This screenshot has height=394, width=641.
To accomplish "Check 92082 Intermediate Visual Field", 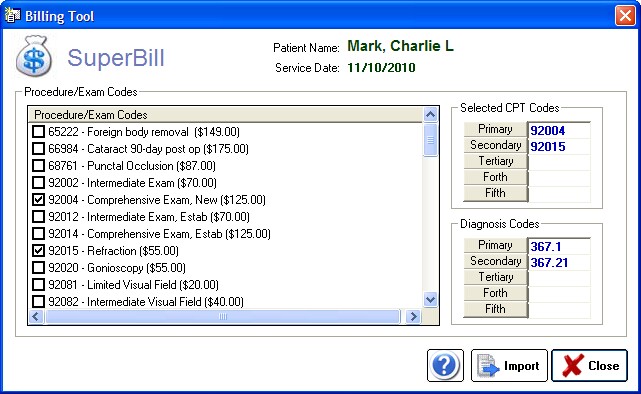I will [38, 301].
